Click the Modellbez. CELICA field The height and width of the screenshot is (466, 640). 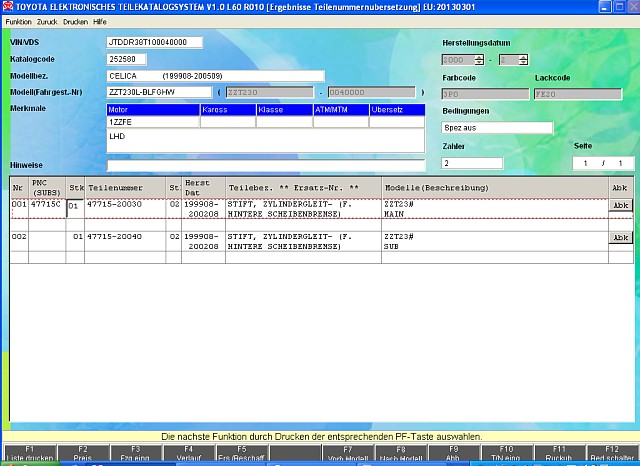(x=216, y=76)
